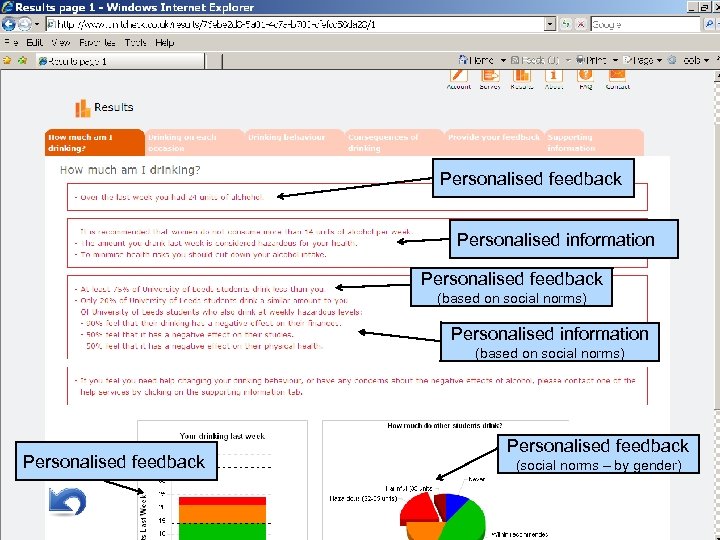The height and width of the screenshot is (540, 720).
Task: Click the blank new tab button
Action: [x=214, y=61]
